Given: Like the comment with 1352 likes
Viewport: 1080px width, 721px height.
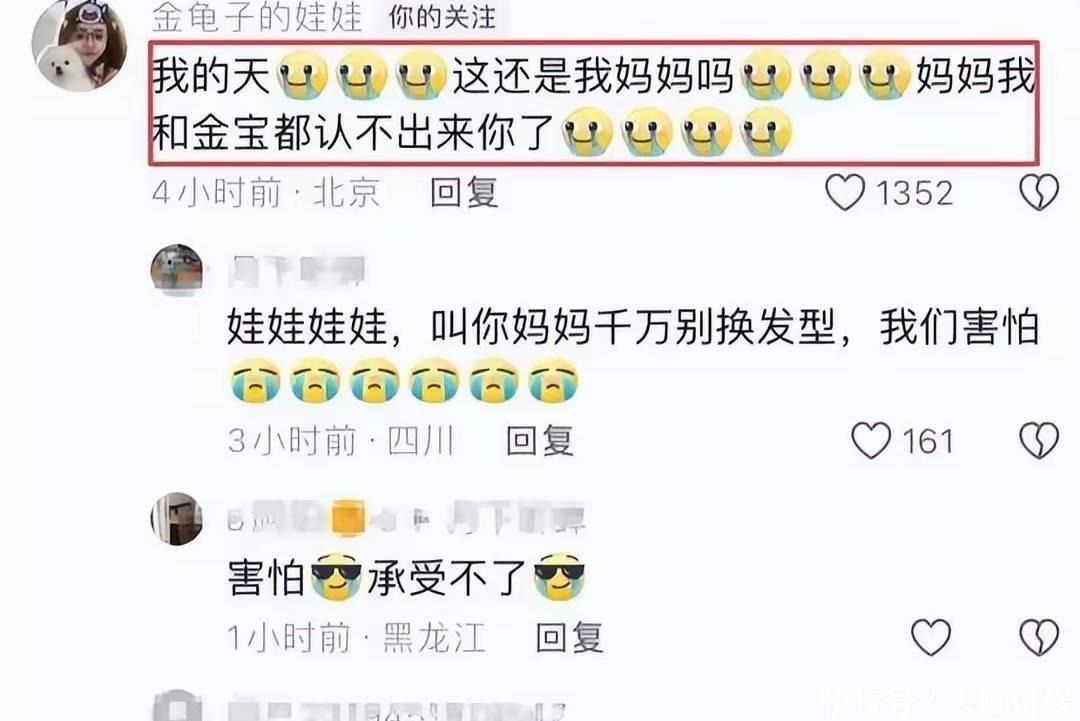Looking at the screenshot, I should [x=845, y=192].
